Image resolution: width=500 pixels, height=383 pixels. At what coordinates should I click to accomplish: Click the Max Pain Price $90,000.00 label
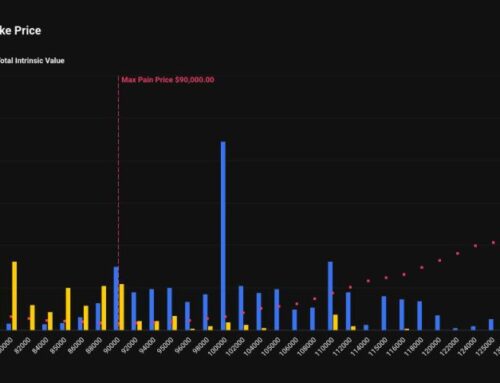pyautogui.click(x=168, y=80)
